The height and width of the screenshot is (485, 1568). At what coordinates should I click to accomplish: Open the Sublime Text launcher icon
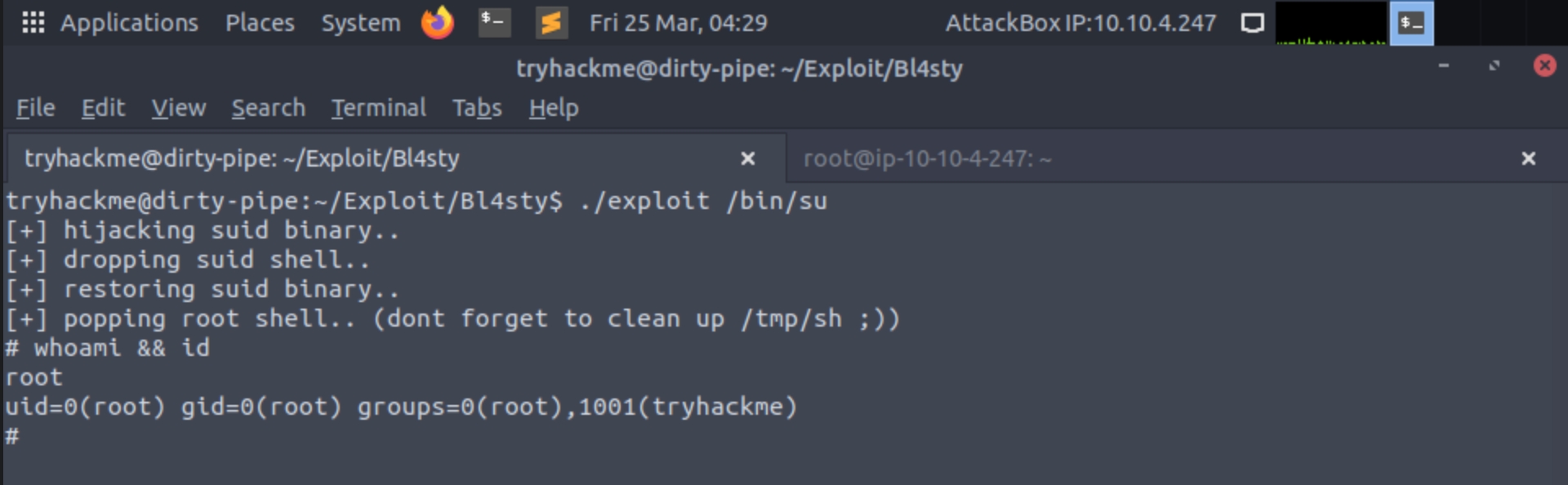pyautogui.click(x=551, y=23)
